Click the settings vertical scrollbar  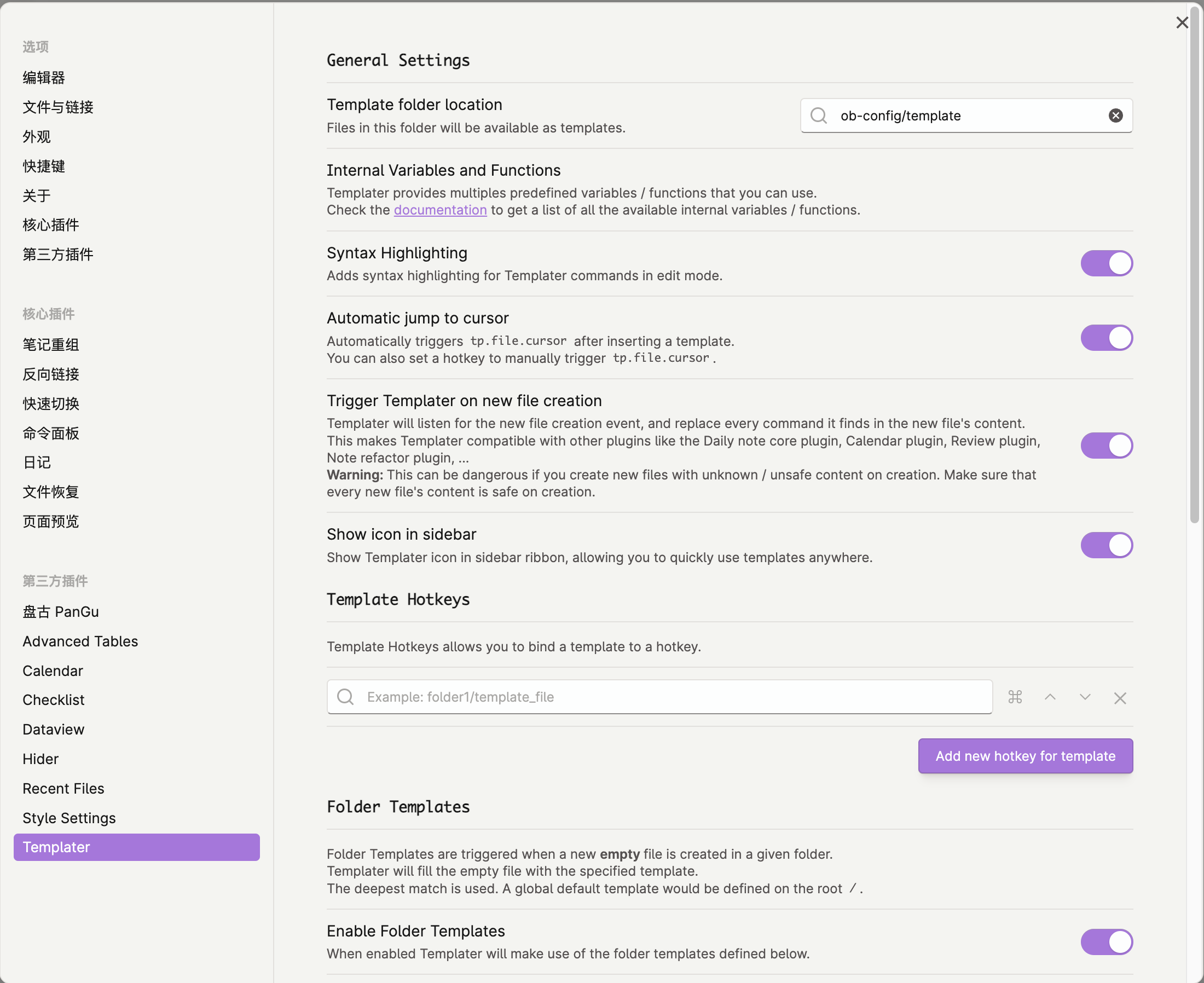click(x=1194, y=266)
